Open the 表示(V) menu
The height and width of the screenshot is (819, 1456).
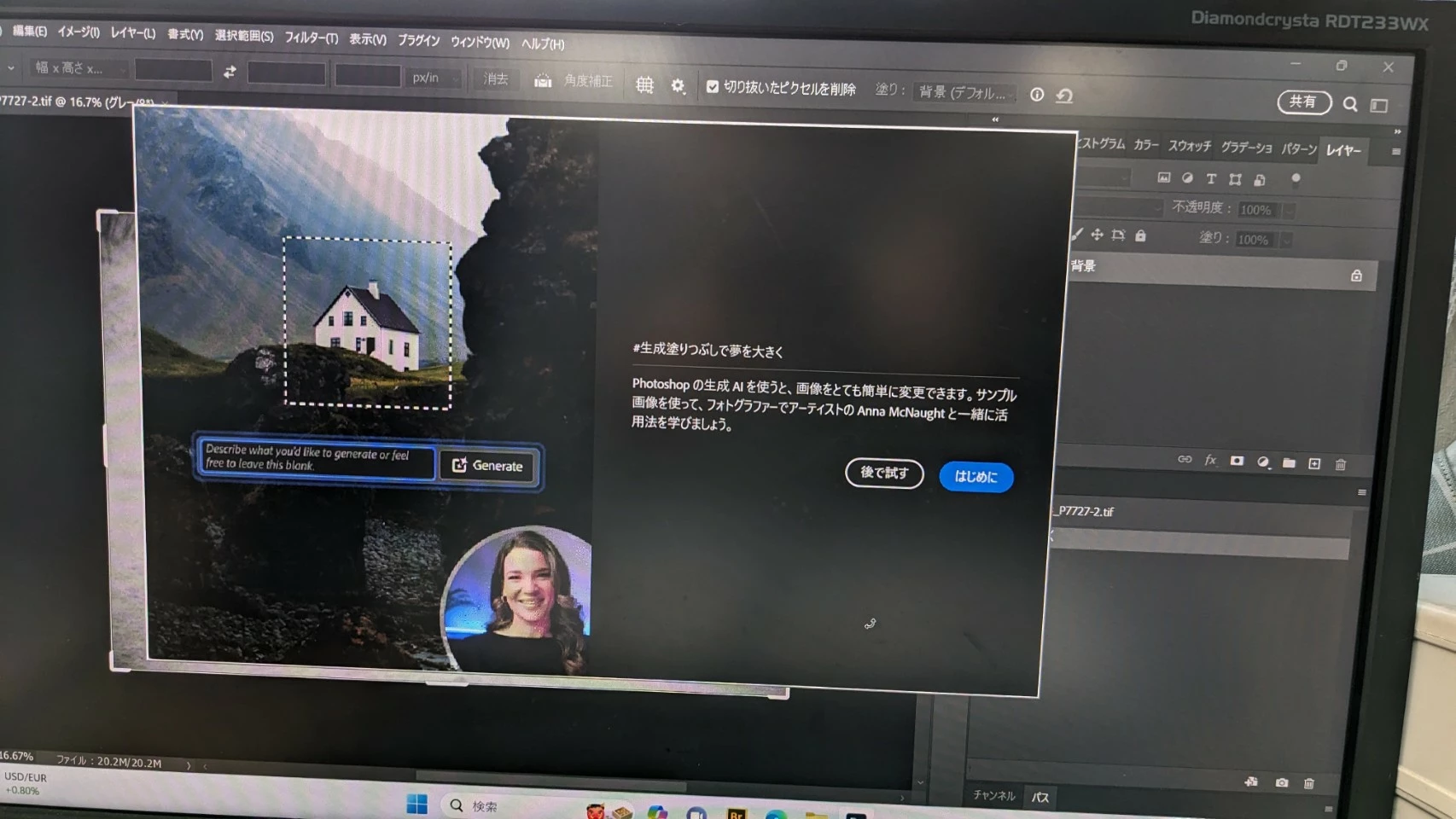[368, 39]
